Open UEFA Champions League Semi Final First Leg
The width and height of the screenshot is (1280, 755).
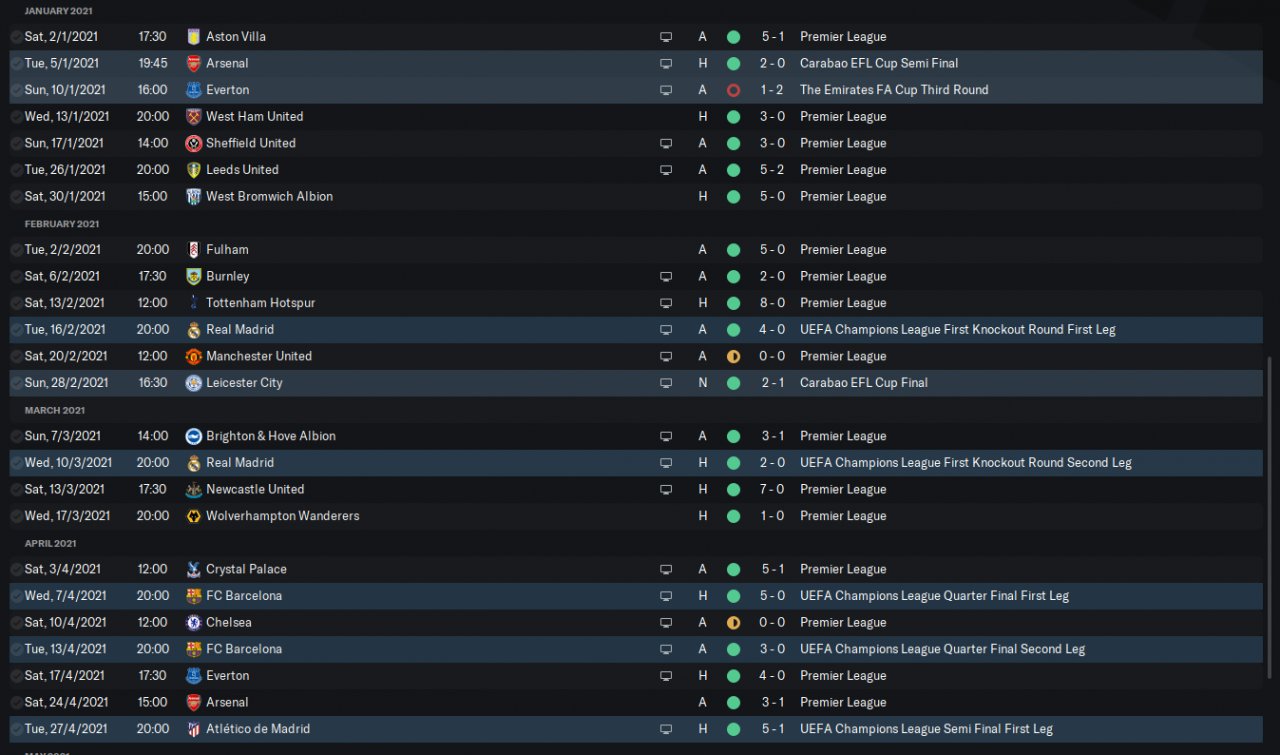[926, 729]
